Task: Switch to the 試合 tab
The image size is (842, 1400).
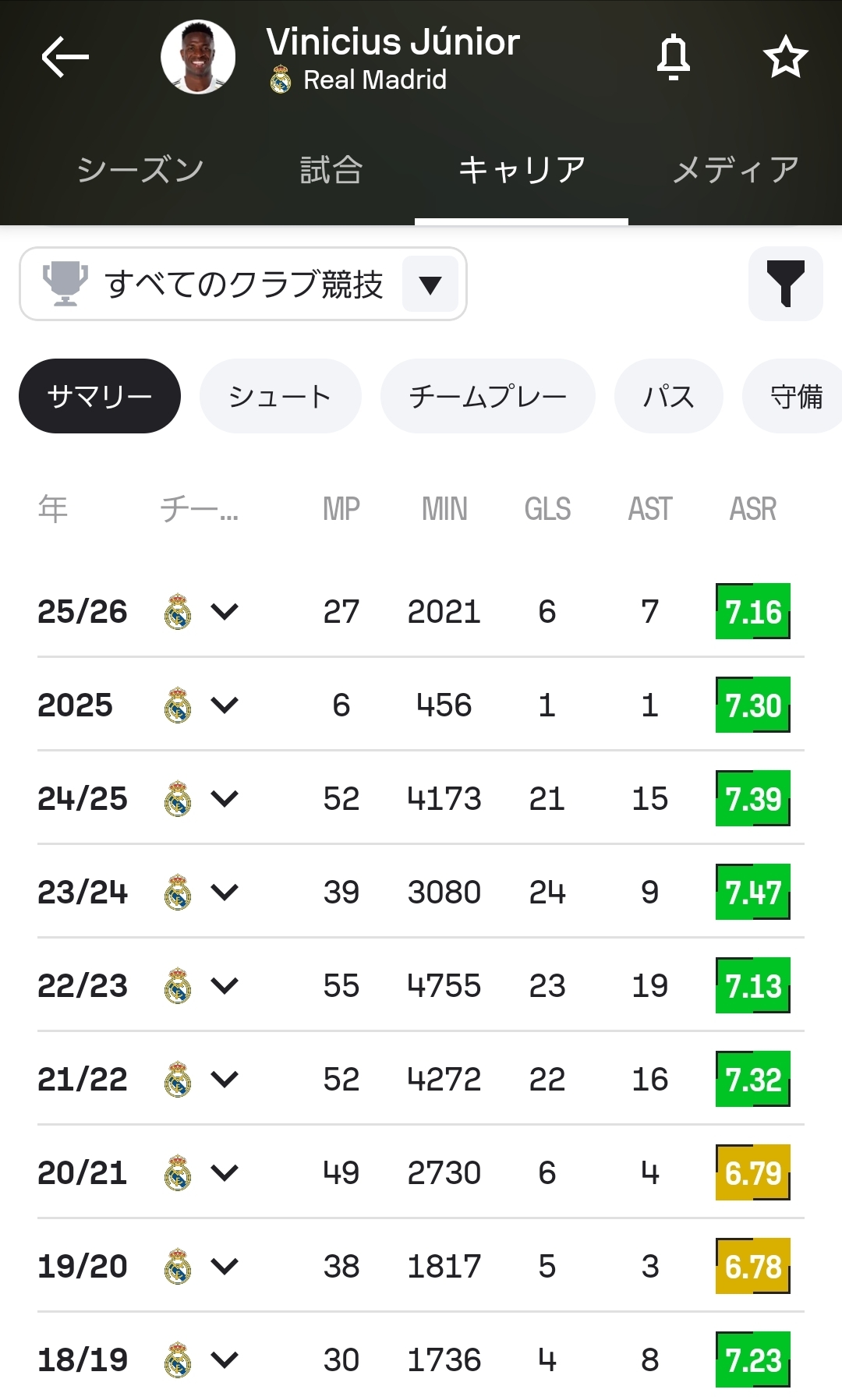Action: (x=331, y=169)
